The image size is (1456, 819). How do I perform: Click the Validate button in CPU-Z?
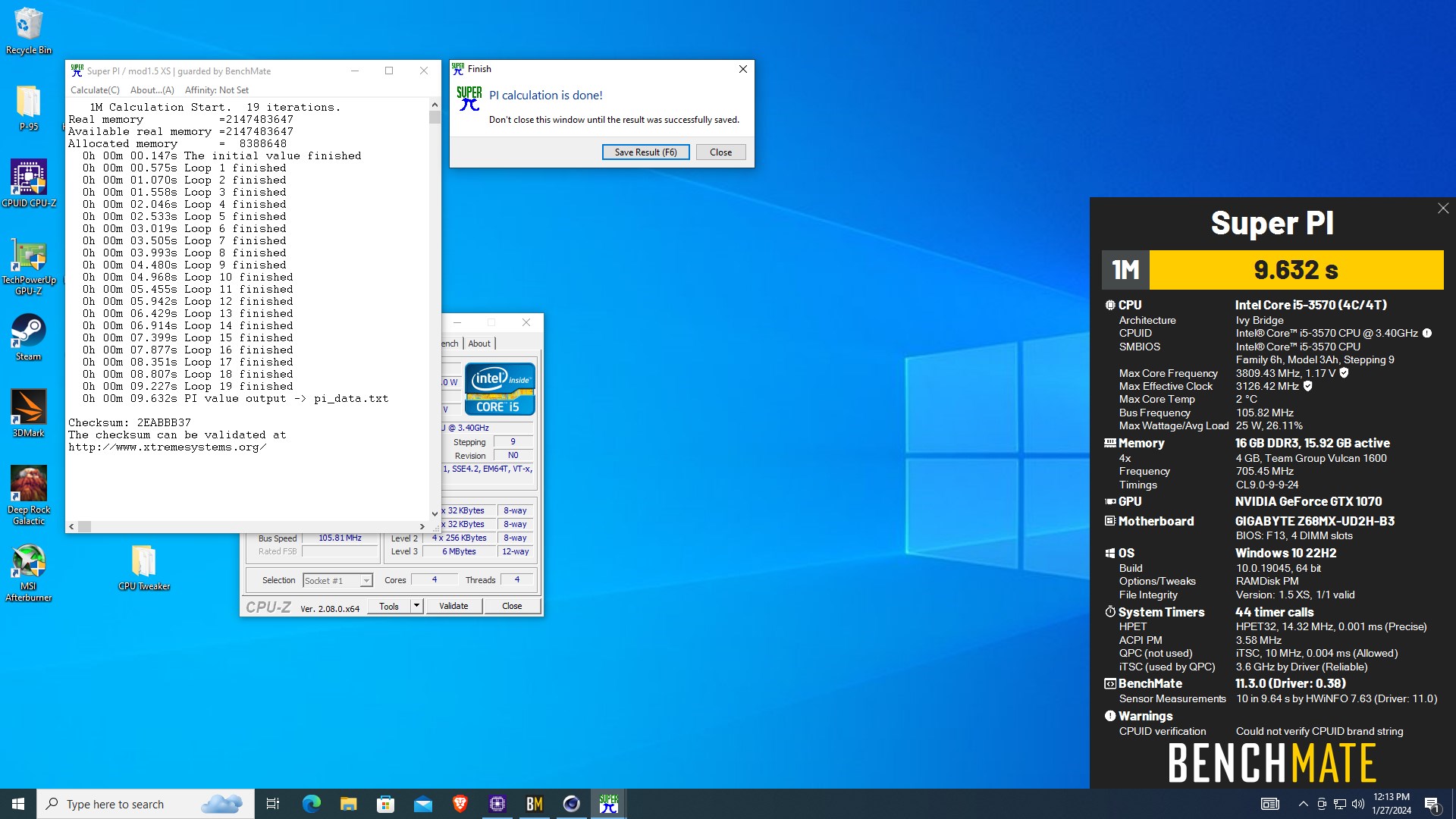click(453, 606)
